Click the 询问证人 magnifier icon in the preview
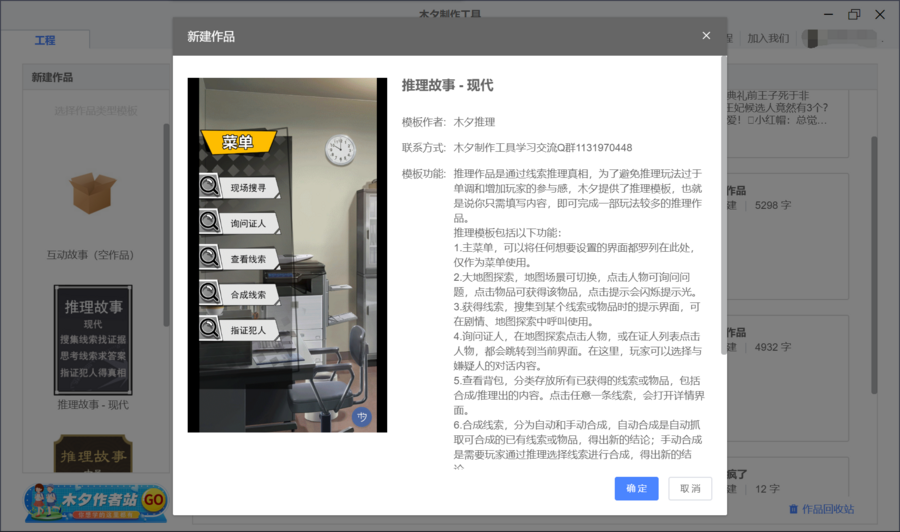The image size is (900, 532). coord(210,222)
